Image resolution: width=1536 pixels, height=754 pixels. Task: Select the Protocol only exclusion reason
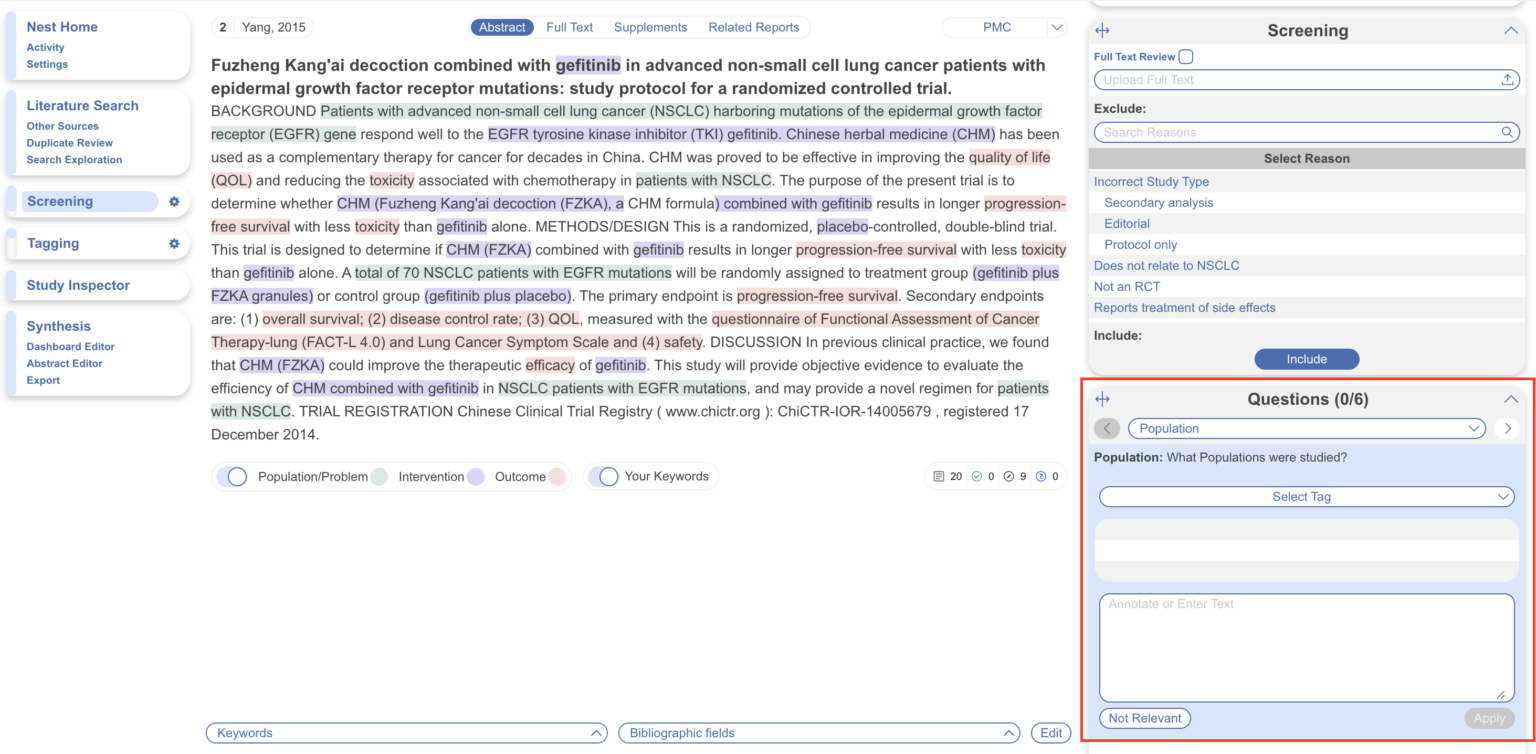pyautogui.click(x=1140, y=244)
